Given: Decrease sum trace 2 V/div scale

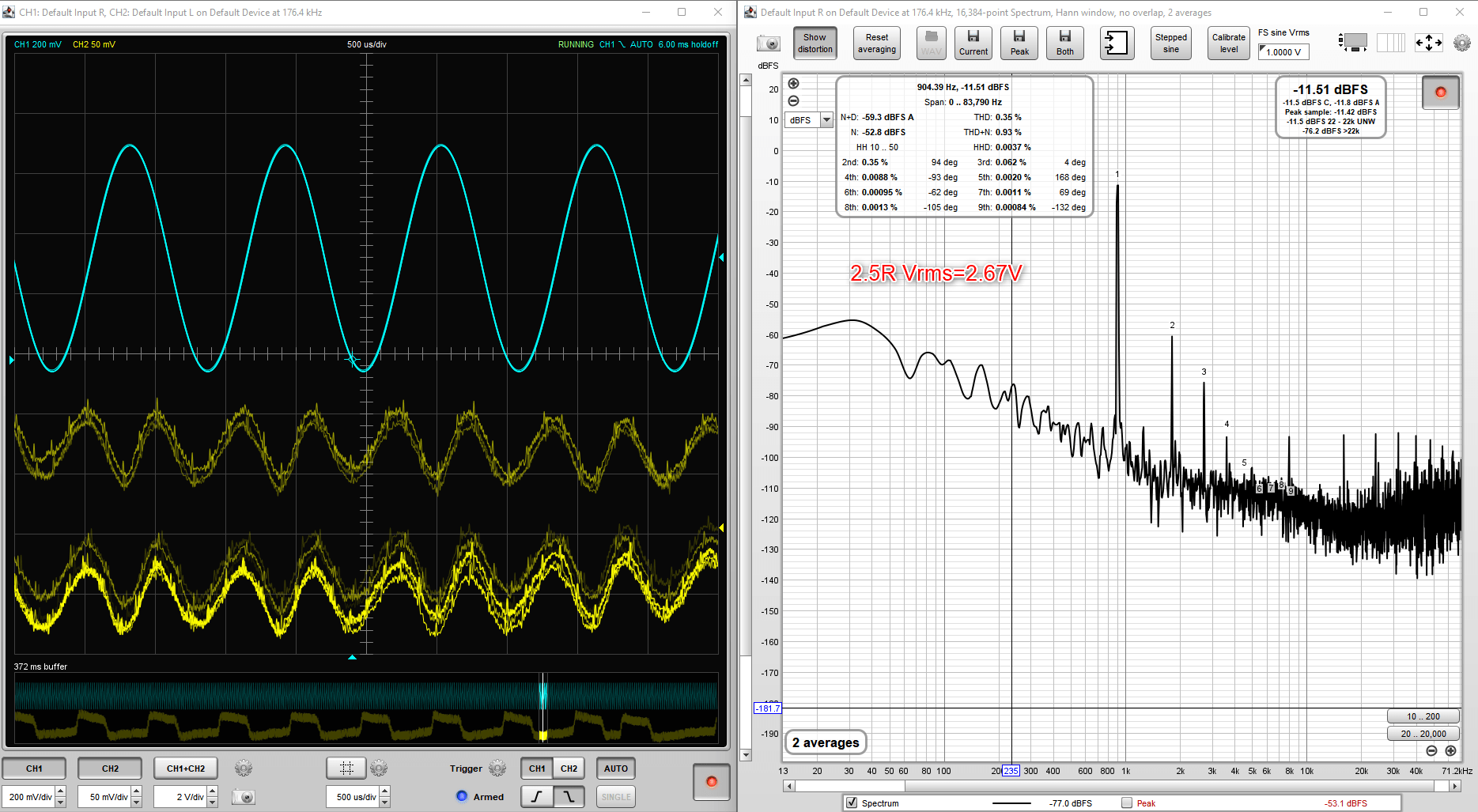Looking at the screenshot, I should coord(213,803).
